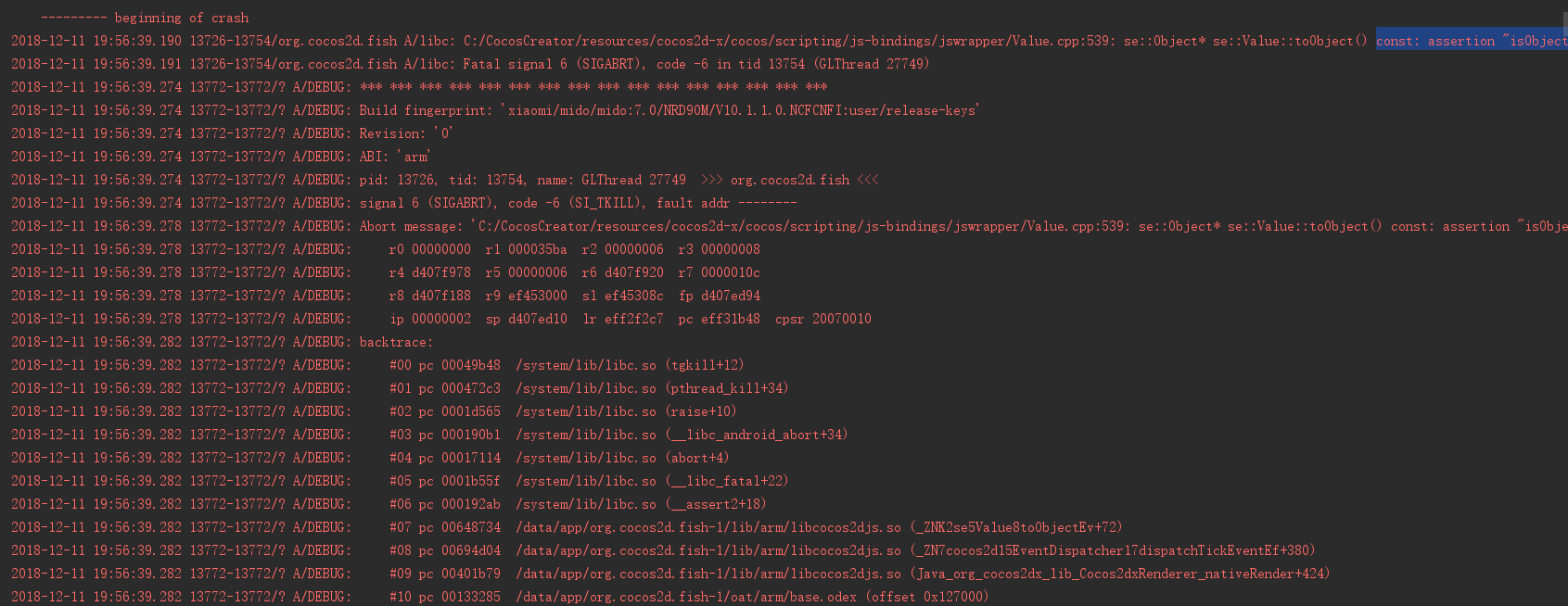Click the "Revision: '0'" log line
Screen dimensions: 1568x606
[406, 133]
